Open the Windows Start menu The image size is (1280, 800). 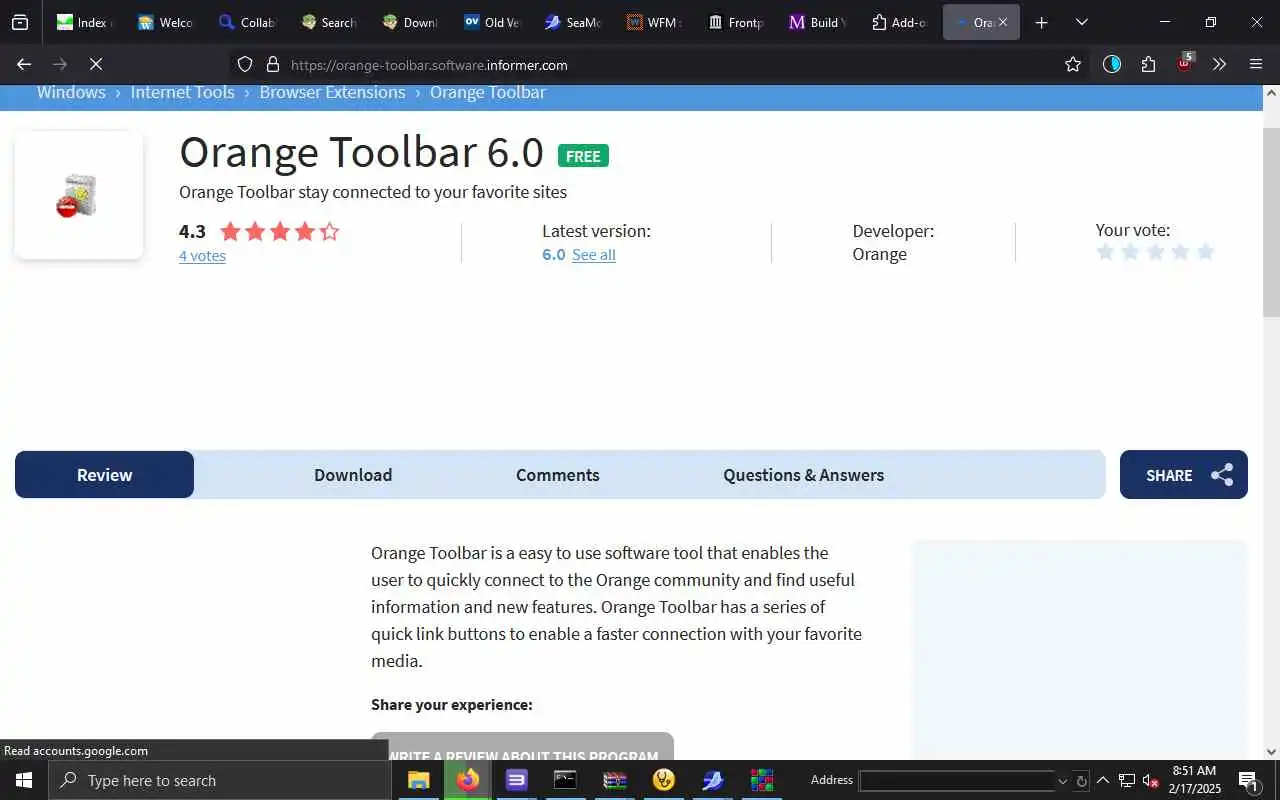point(24,780)
